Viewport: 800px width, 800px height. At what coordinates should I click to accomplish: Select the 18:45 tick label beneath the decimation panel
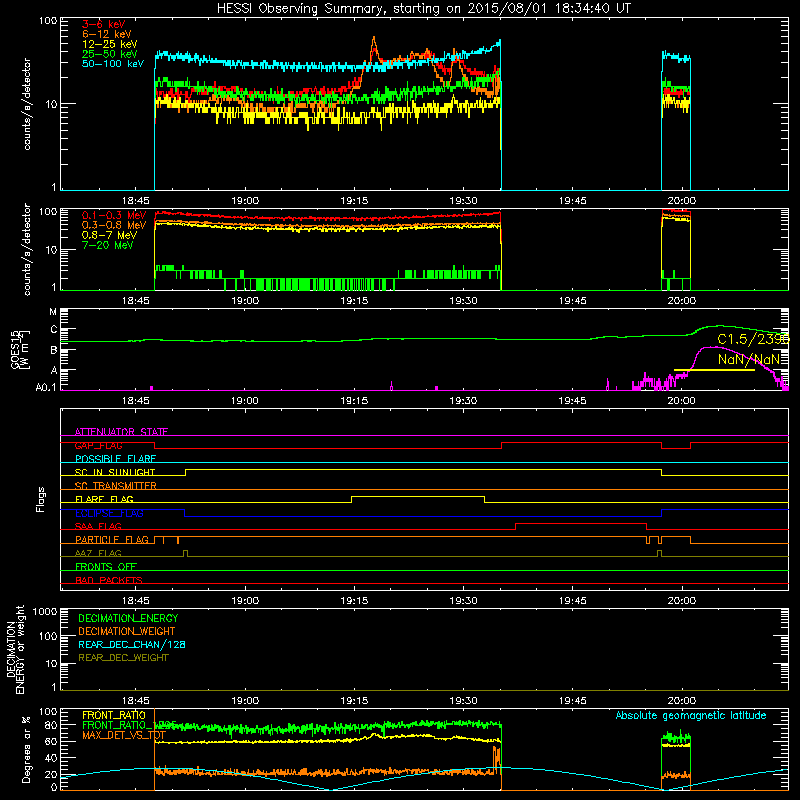point(136,701)
